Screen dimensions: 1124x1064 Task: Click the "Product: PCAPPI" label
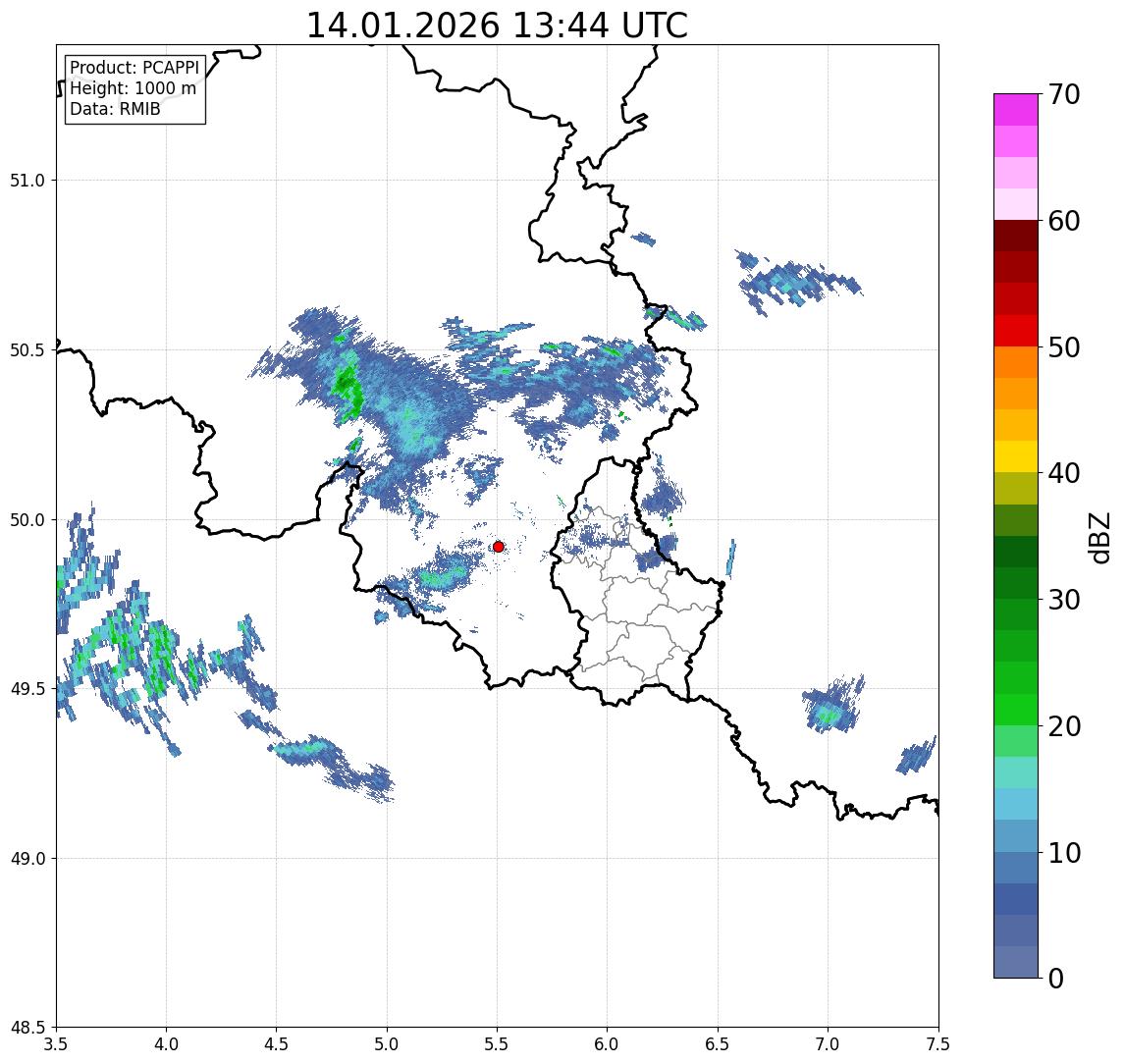[x=134, y=68]
